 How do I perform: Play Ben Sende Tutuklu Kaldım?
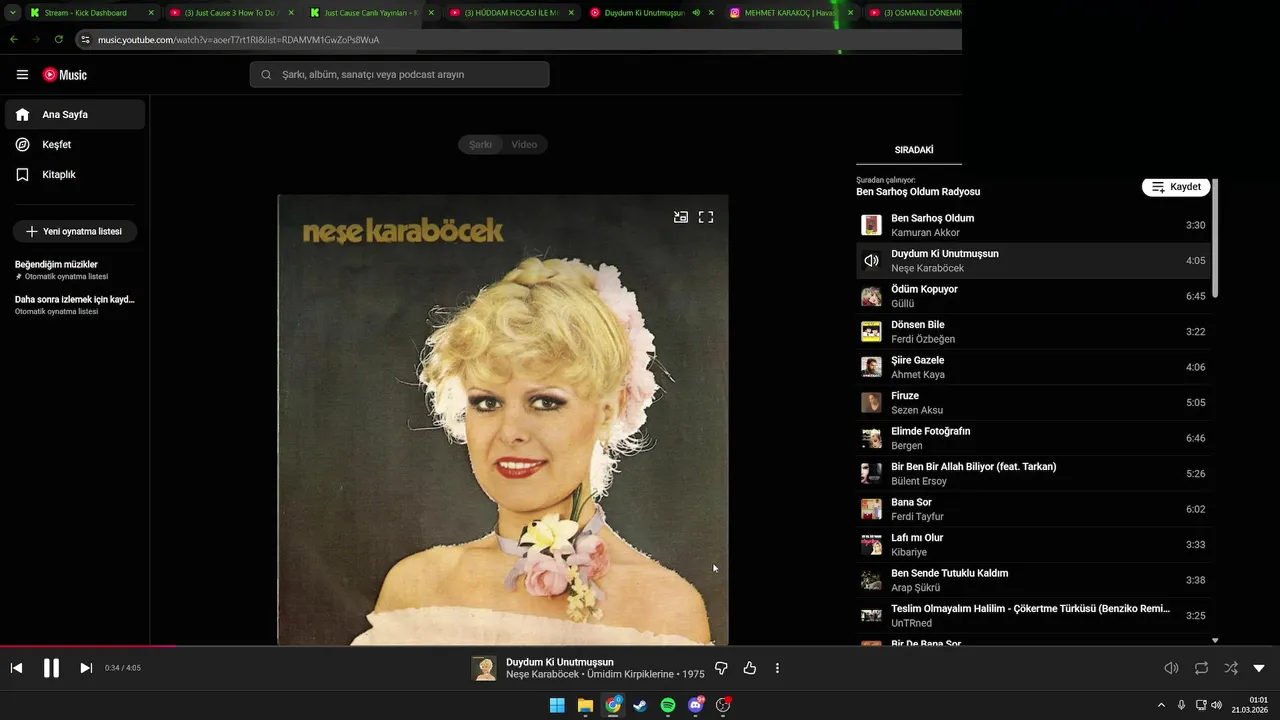tap(1034, 580)
